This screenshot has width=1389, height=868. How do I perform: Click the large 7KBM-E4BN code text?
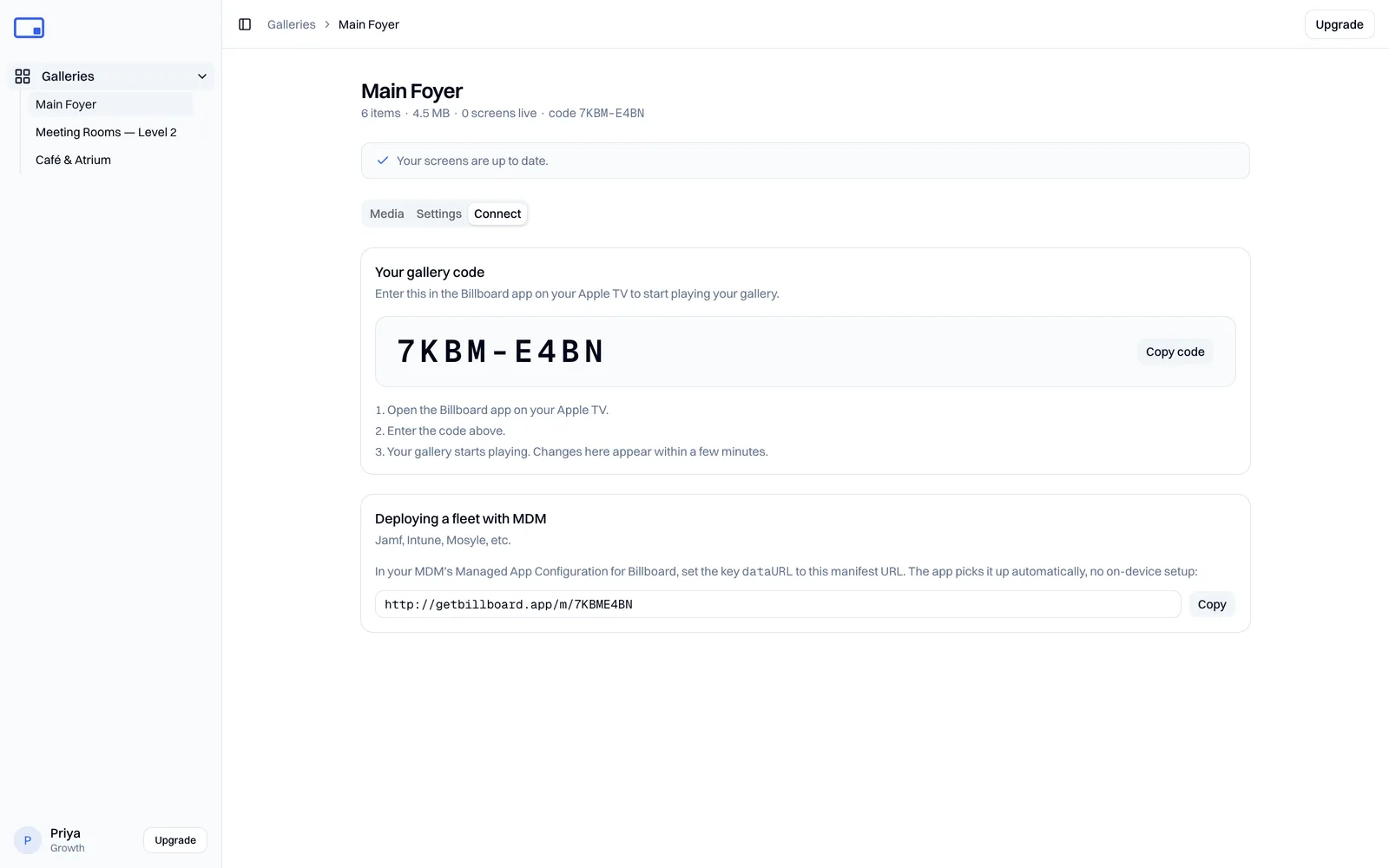click(500, 352)
